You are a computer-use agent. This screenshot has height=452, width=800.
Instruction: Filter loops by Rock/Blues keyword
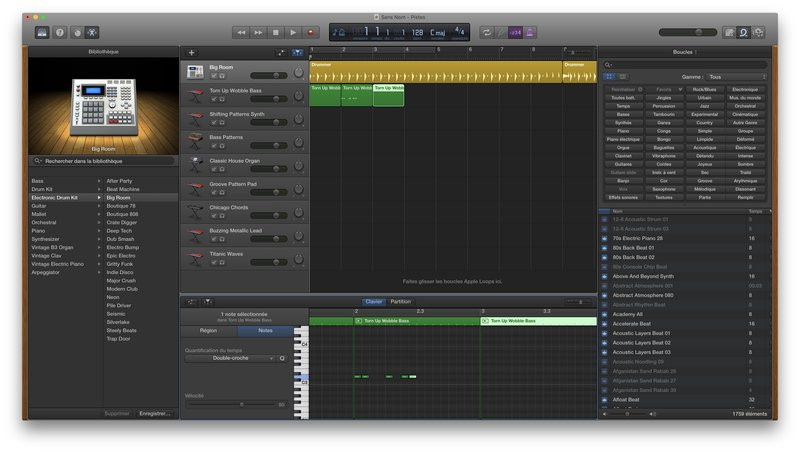tap(705, 89)
